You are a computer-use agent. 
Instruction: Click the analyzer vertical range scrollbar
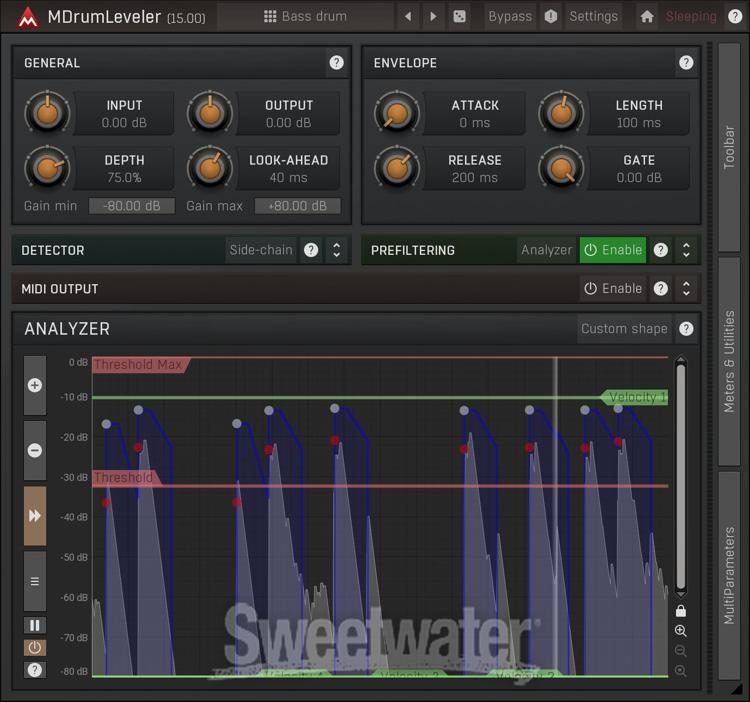point(681,476)
